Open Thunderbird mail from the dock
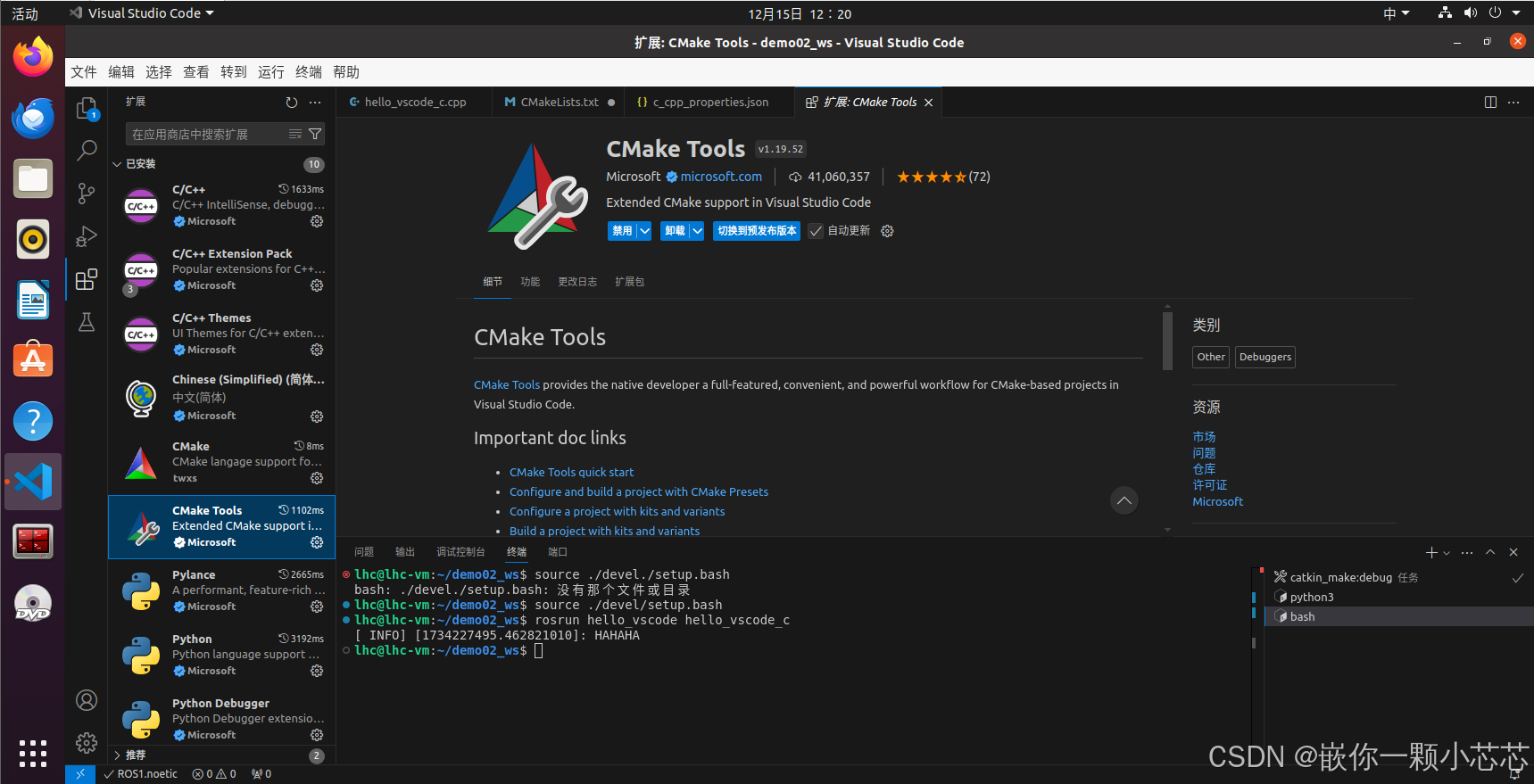The width and height of the screenshot is (1534, 784). tap(33, 118)
